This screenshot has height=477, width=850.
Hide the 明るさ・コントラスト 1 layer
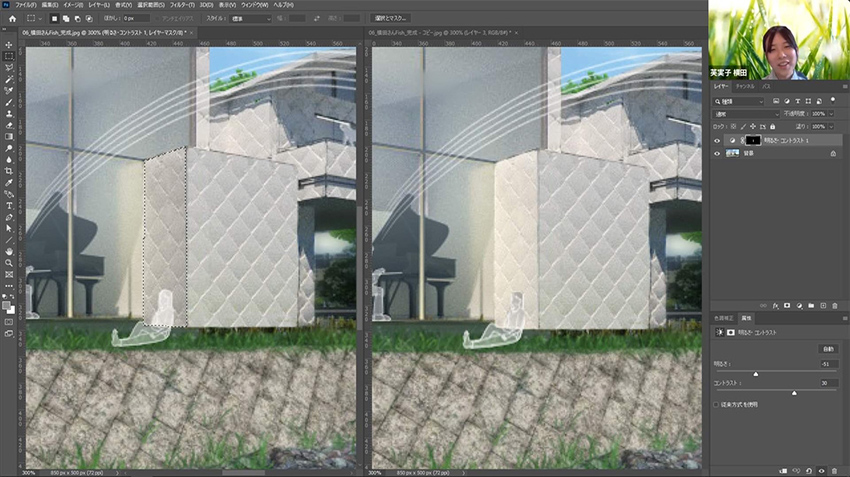click(717, 141)
